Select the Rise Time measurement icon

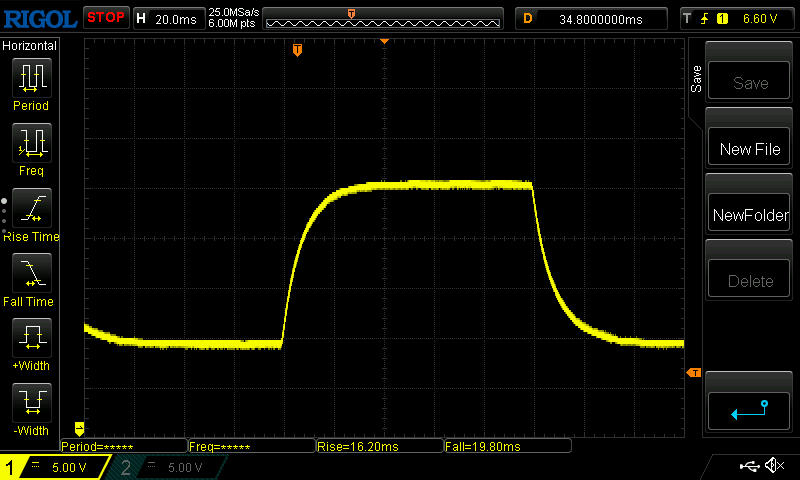[32, 208]
